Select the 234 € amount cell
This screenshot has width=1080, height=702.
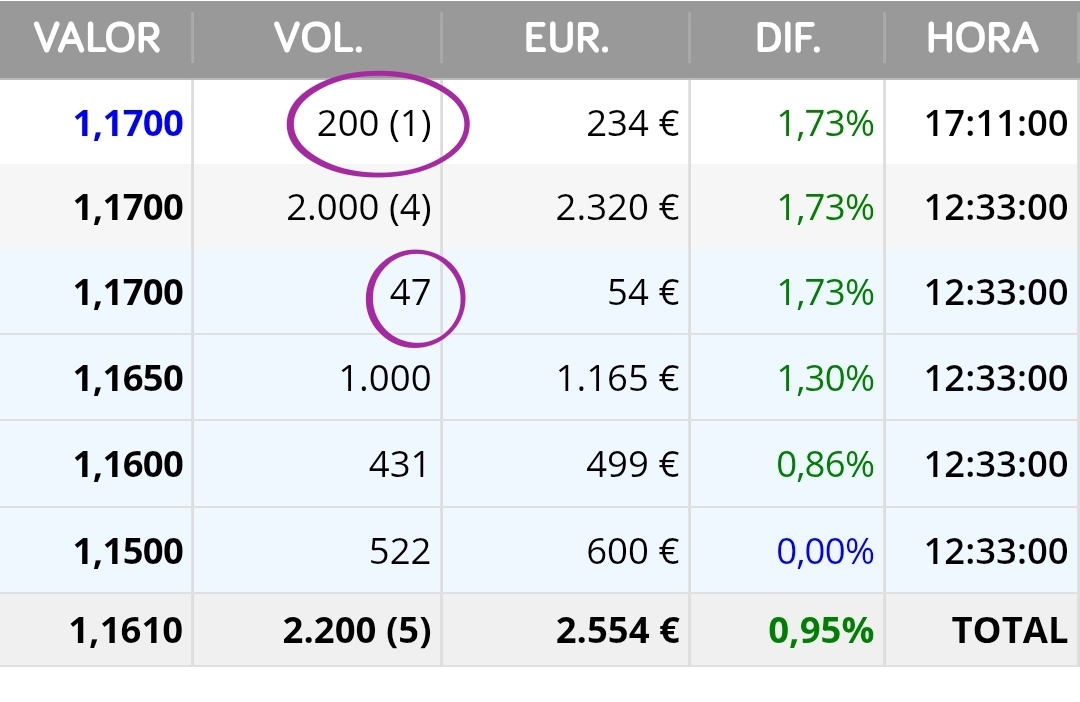pyautogui.click(x=633, y=124)
